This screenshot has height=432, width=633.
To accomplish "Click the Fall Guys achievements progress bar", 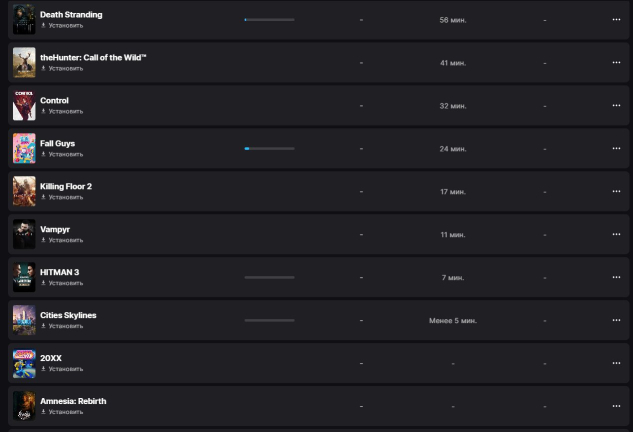I will (269, 148).
